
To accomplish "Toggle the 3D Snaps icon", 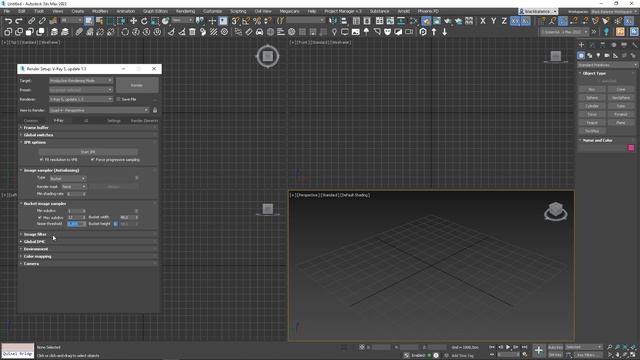I will click(x=236, y=20).
